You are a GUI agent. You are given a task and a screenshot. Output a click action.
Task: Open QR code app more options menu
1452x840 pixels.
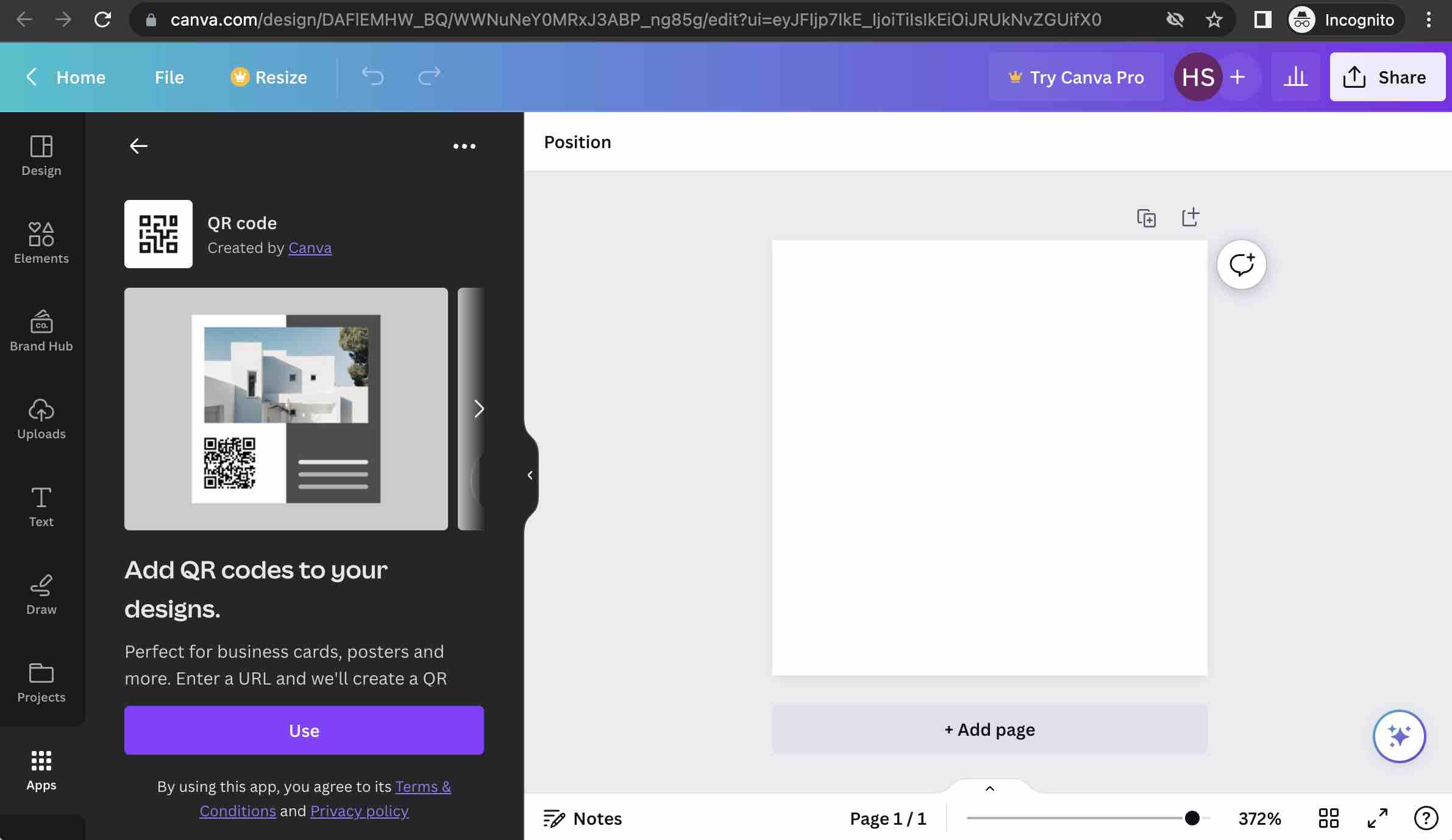464,146
